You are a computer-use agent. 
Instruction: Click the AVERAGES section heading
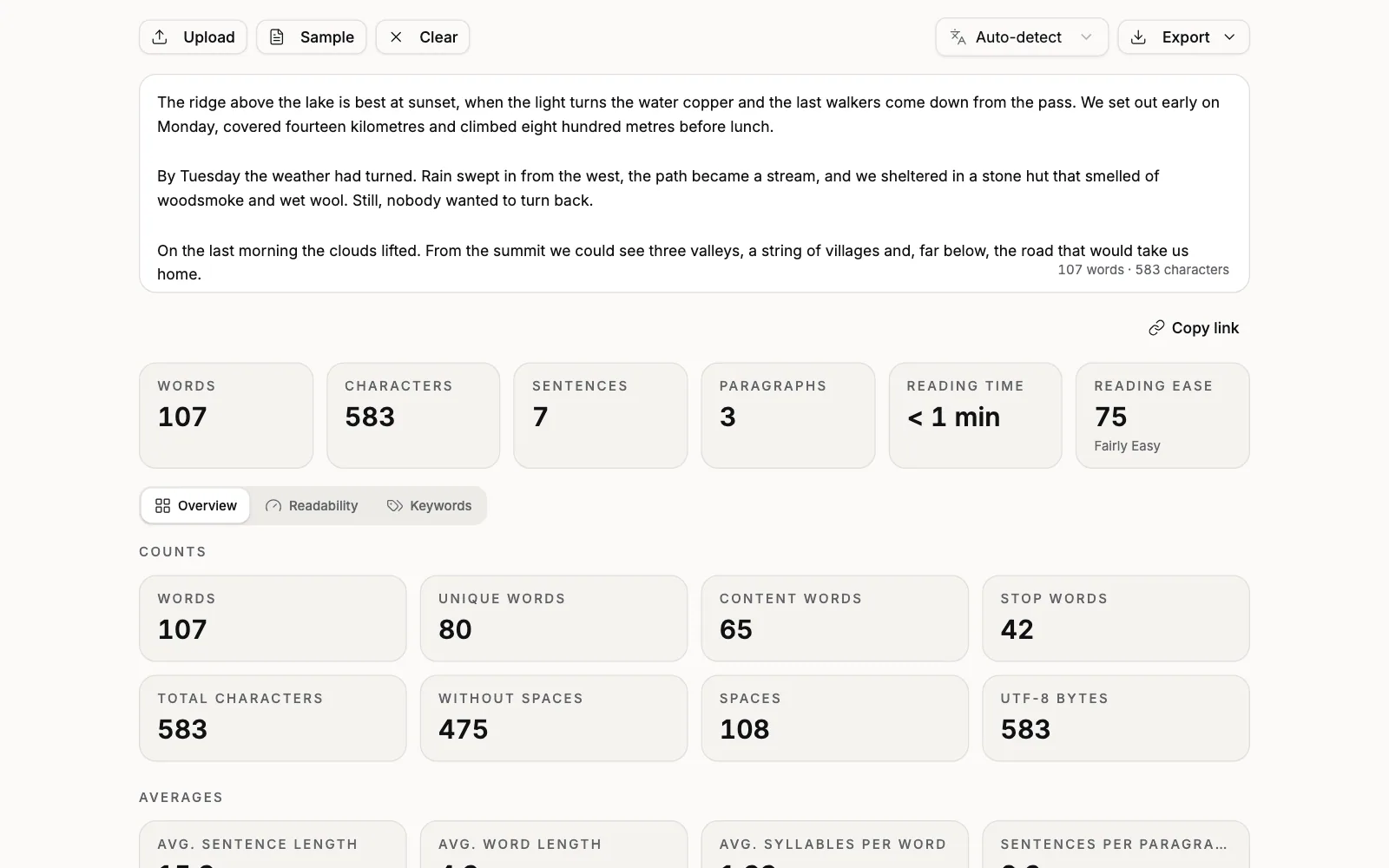[x=181, y=798]
